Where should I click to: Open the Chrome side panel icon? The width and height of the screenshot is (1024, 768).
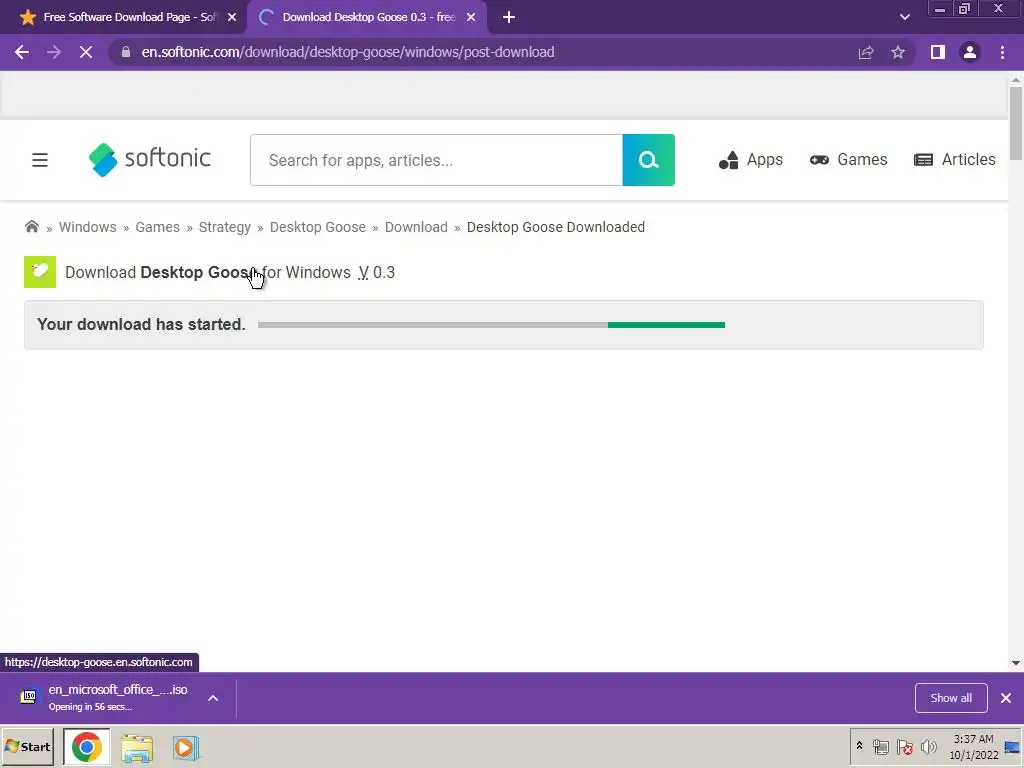(938, 52)
